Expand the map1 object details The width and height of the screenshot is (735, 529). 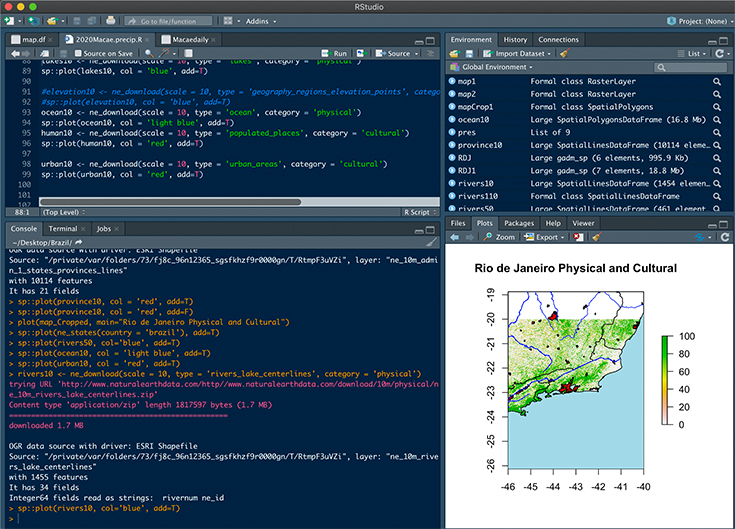click(x=453, y=80)
